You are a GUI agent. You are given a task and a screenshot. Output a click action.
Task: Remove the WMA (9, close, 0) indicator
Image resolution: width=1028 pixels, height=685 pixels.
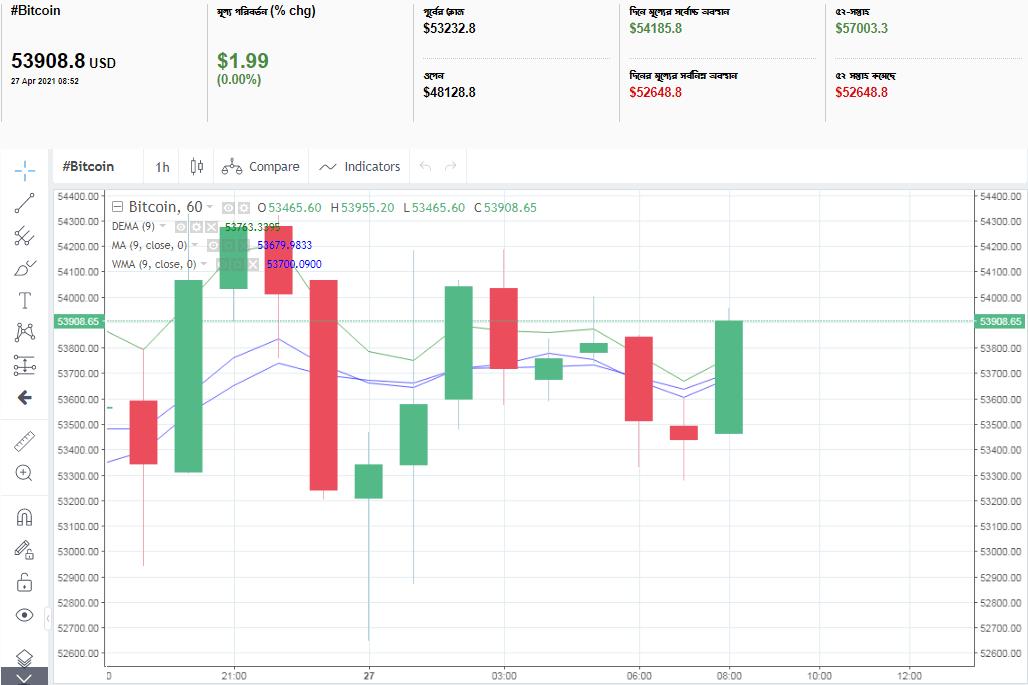[x=253, y=265]
